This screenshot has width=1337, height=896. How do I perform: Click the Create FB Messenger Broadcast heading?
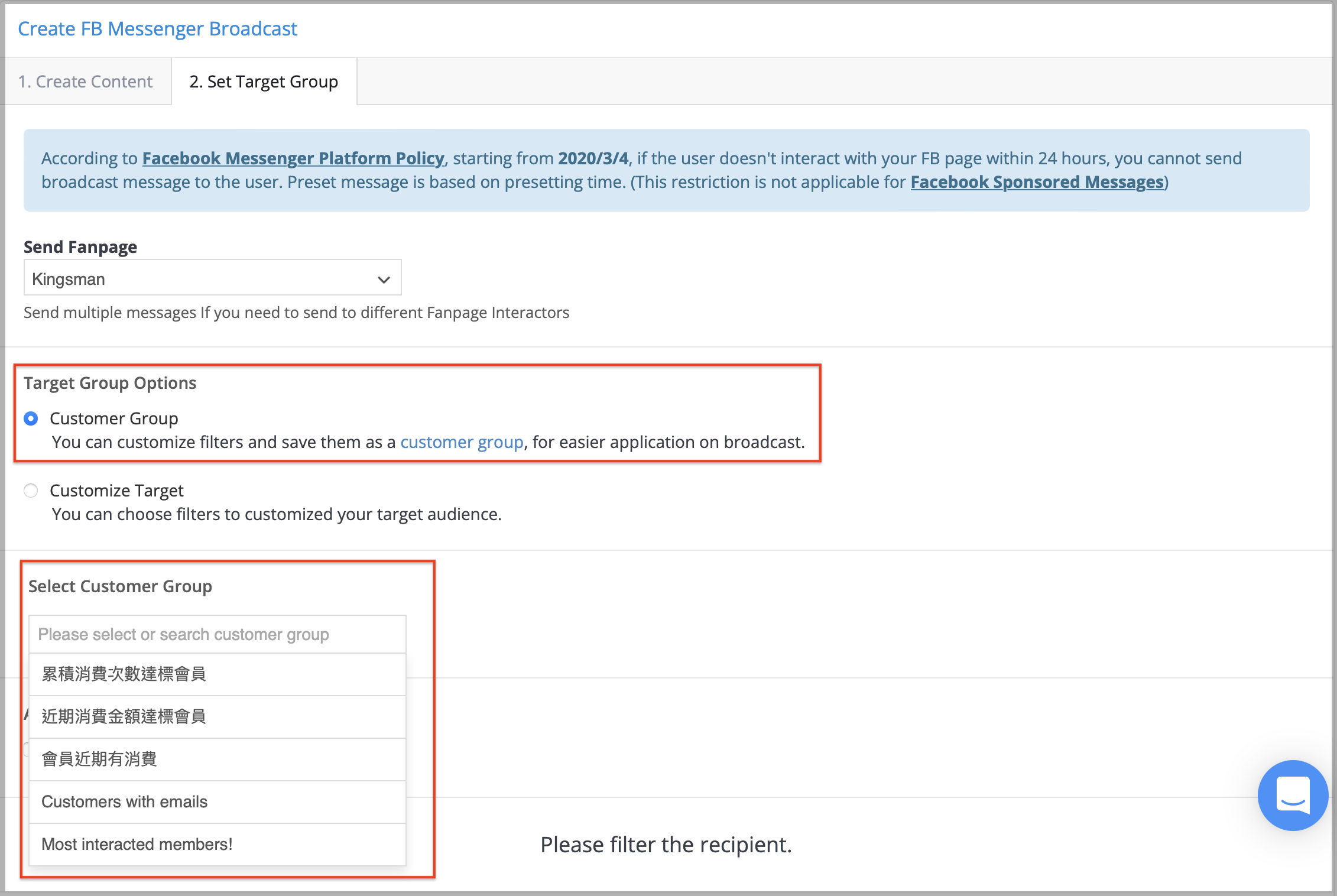point(157,28)
